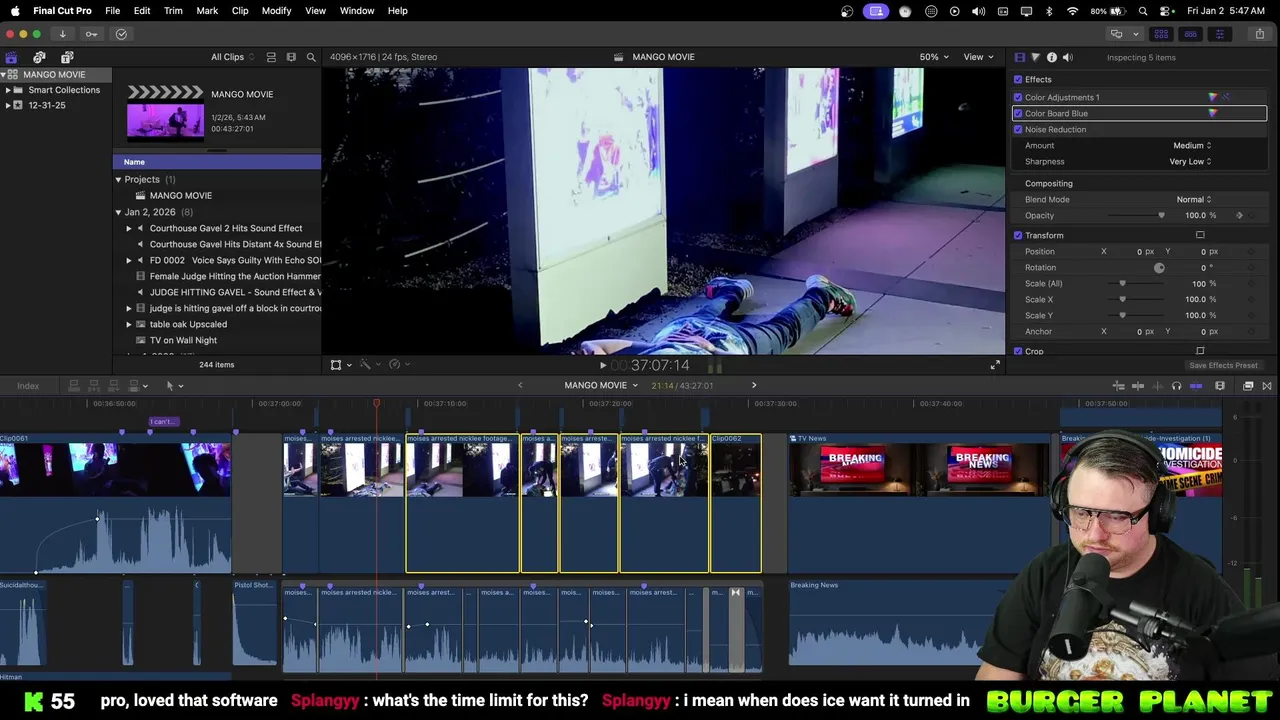Open Color Board Blue color wheel icon
1280x720 pixels.
[x=1213, y=113]
